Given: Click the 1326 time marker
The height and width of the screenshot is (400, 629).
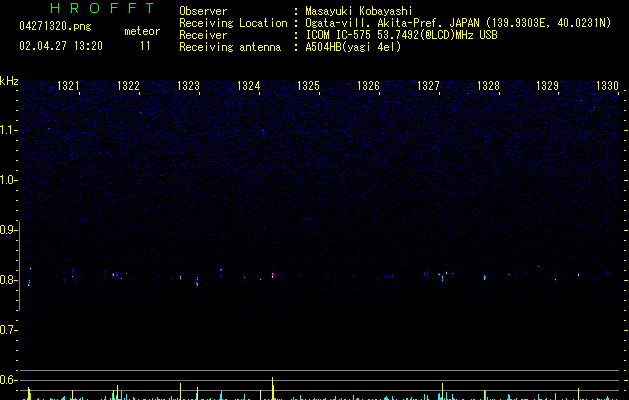Looking at the screenshot, I should tap(368, 85).
